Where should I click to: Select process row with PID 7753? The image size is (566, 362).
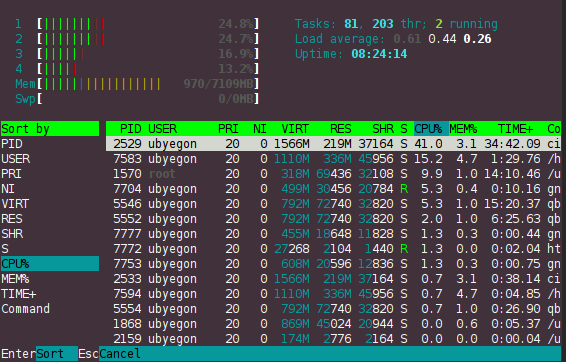(x=333, y=264)
